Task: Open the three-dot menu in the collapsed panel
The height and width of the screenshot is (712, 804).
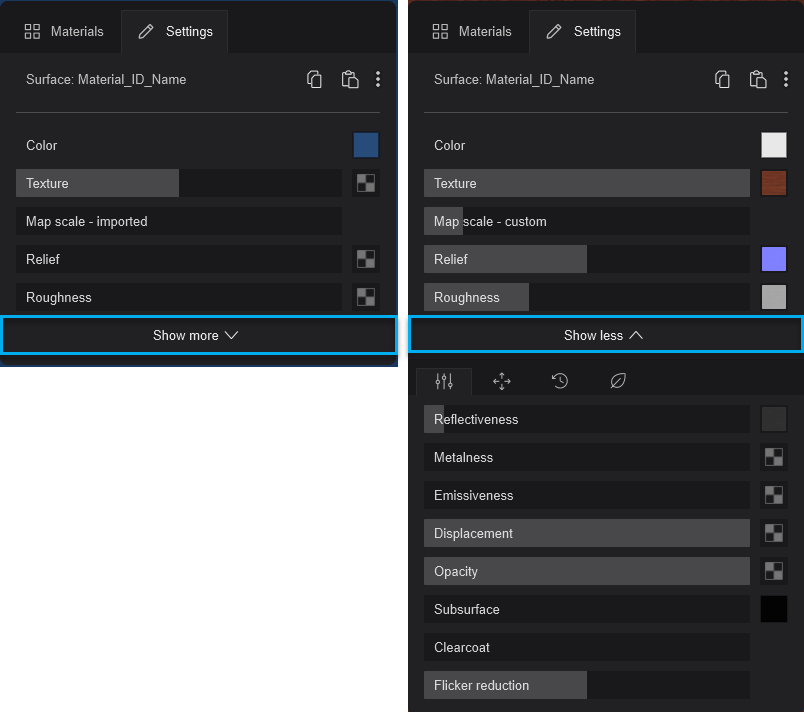Action: (378, 79)
